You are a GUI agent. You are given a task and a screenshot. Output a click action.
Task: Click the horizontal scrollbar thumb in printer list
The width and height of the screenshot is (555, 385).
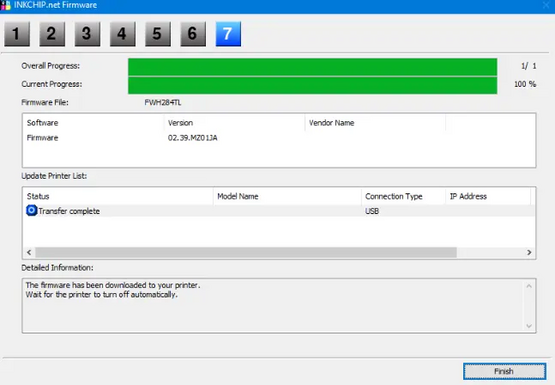[x=246, y=252]
